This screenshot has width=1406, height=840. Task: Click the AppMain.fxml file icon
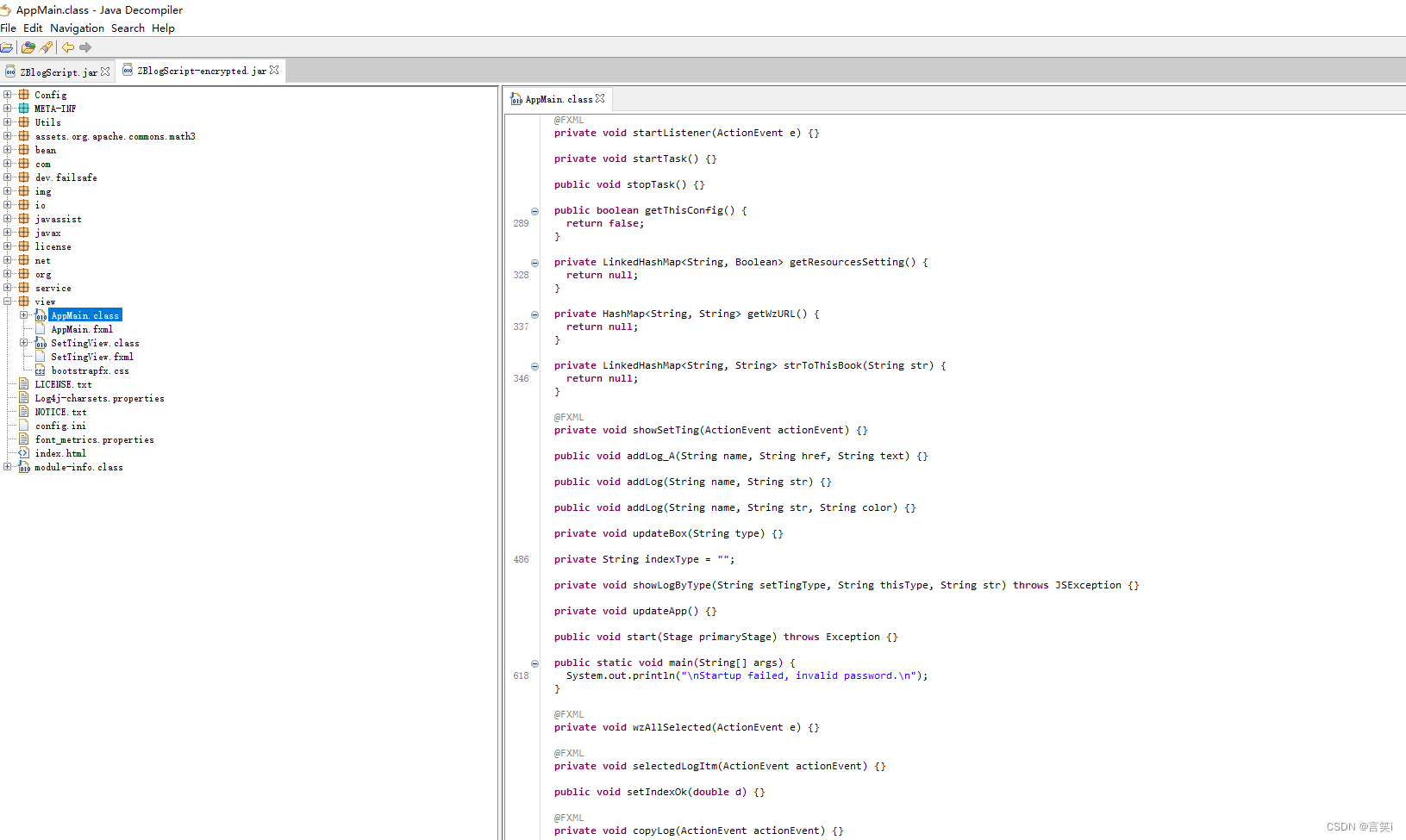click(x=41, y=329)
